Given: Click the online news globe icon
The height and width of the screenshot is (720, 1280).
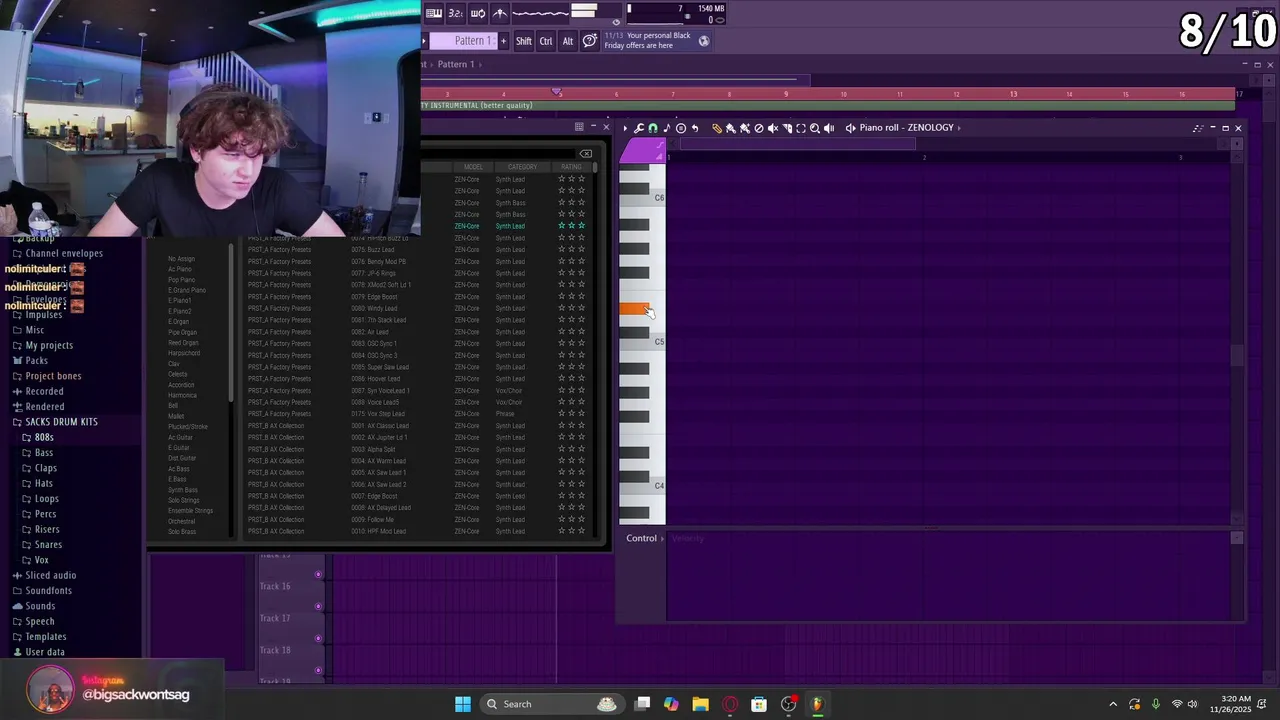Looking at the screenshot, I should tap(704, 41).
